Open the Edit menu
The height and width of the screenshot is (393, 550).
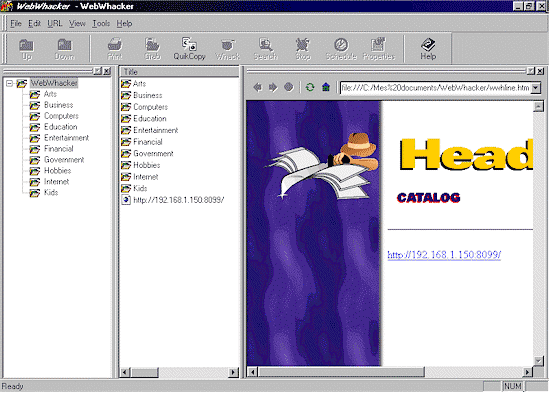34,24
